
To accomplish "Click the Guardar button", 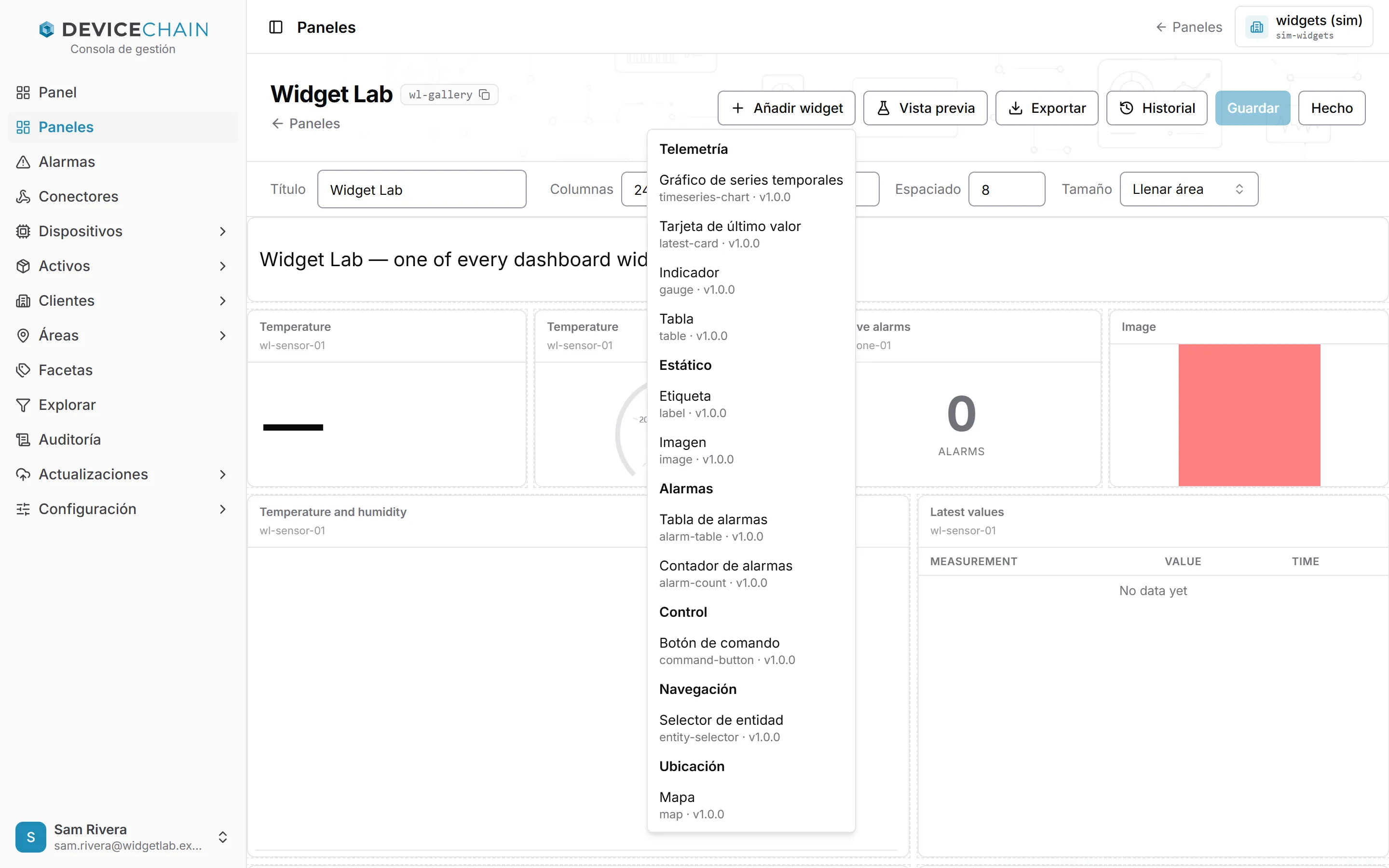I will pyautogui.click(x=1253, y=108).
